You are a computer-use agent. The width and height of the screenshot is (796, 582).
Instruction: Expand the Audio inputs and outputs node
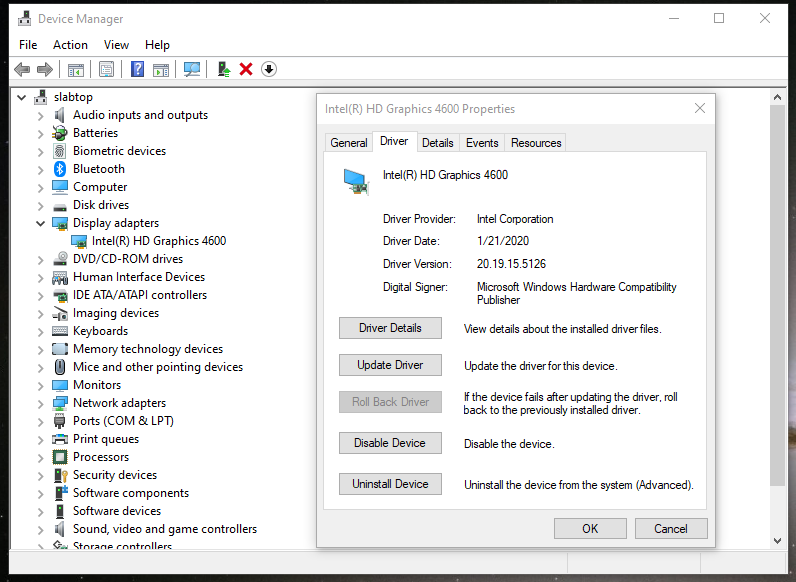tap(41, 115)
